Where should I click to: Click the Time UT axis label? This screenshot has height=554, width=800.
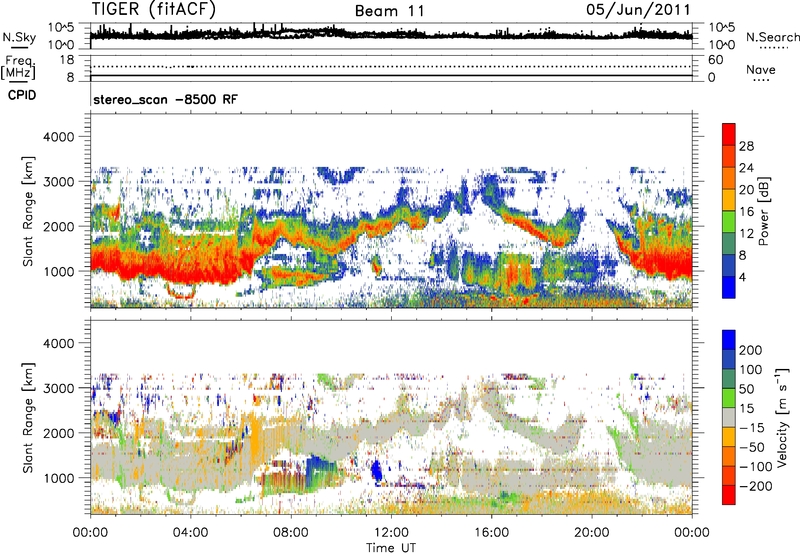[391, 548]
